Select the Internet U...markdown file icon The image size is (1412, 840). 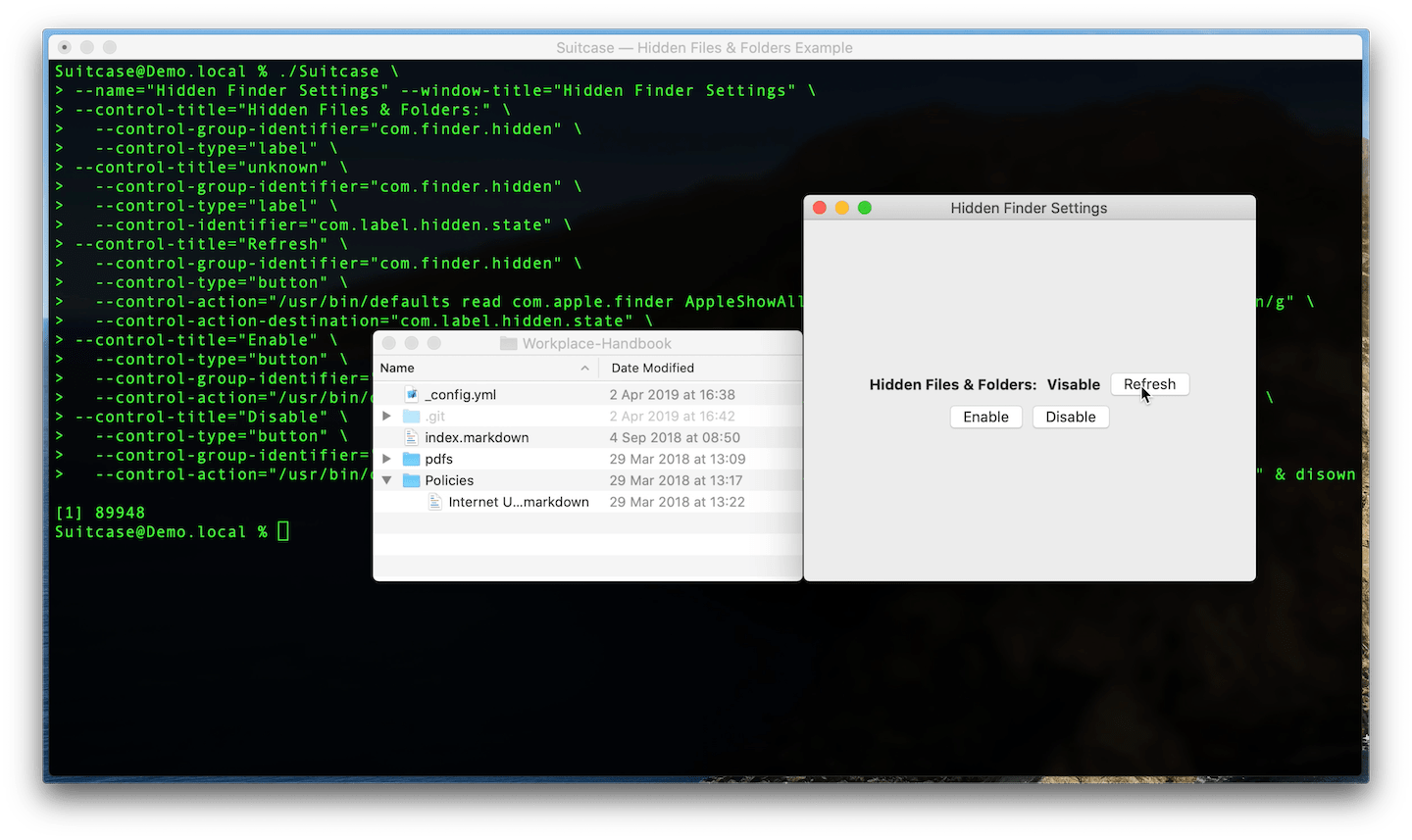pos(435,502)
